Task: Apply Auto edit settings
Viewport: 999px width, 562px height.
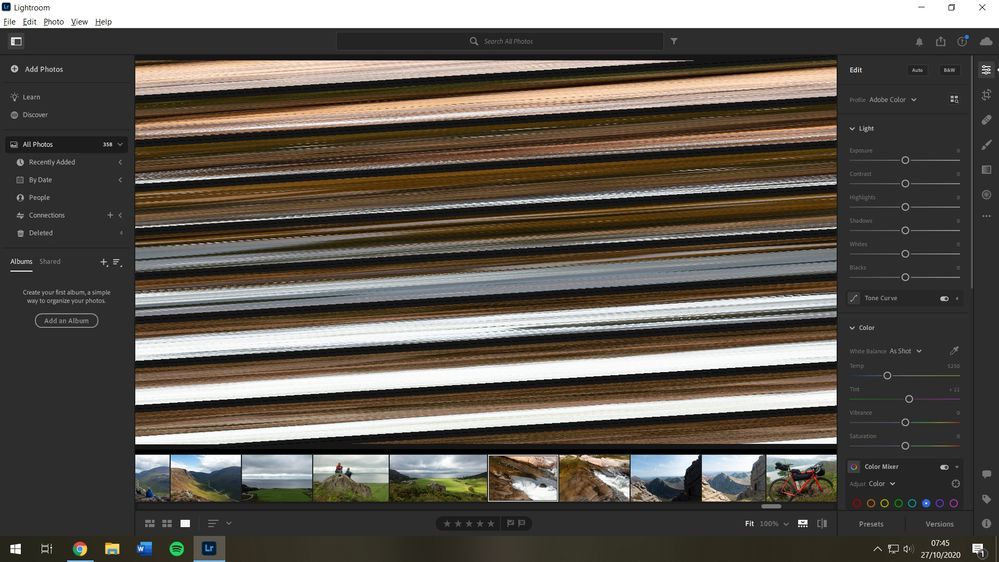Action: pos(917,70)
